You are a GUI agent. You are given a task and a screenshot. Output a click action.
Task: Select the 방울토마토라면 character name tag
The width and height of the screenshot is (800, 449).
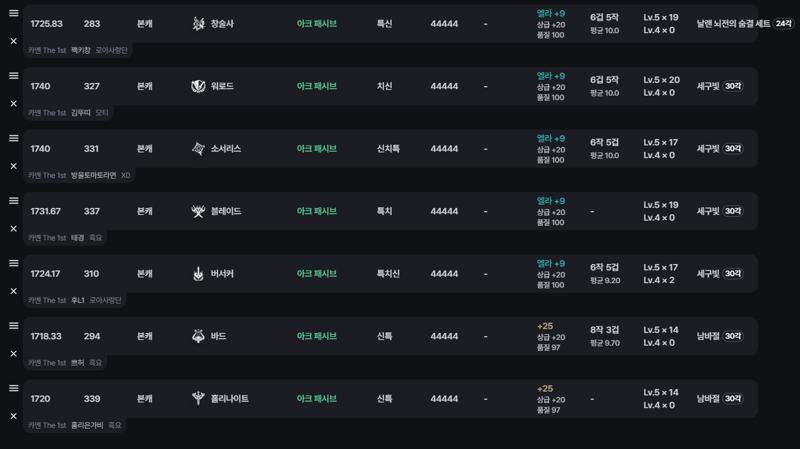[93, 175]
